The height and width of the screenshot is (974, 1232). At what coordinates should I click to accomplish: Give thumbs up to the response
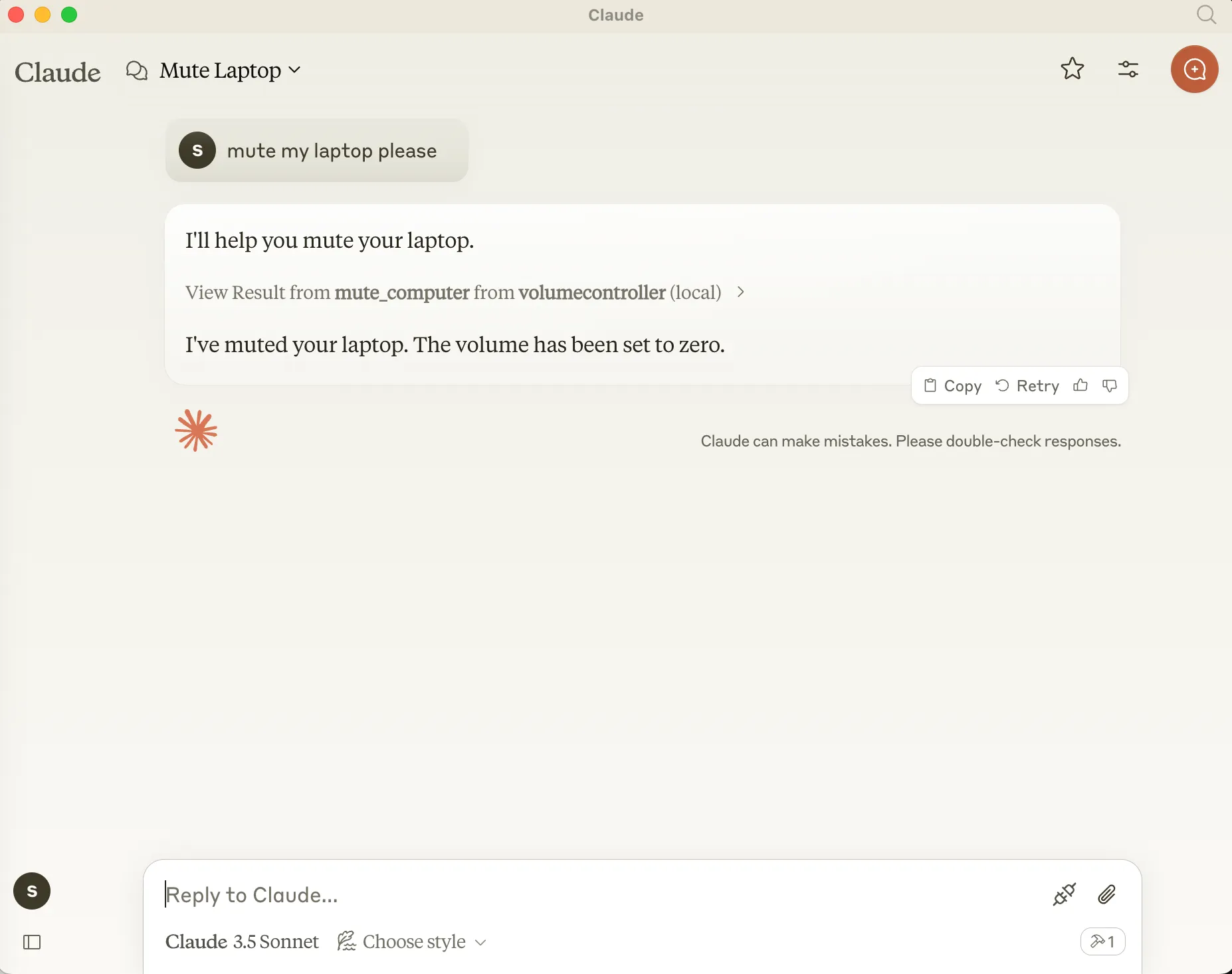[x=1080, y=385]
